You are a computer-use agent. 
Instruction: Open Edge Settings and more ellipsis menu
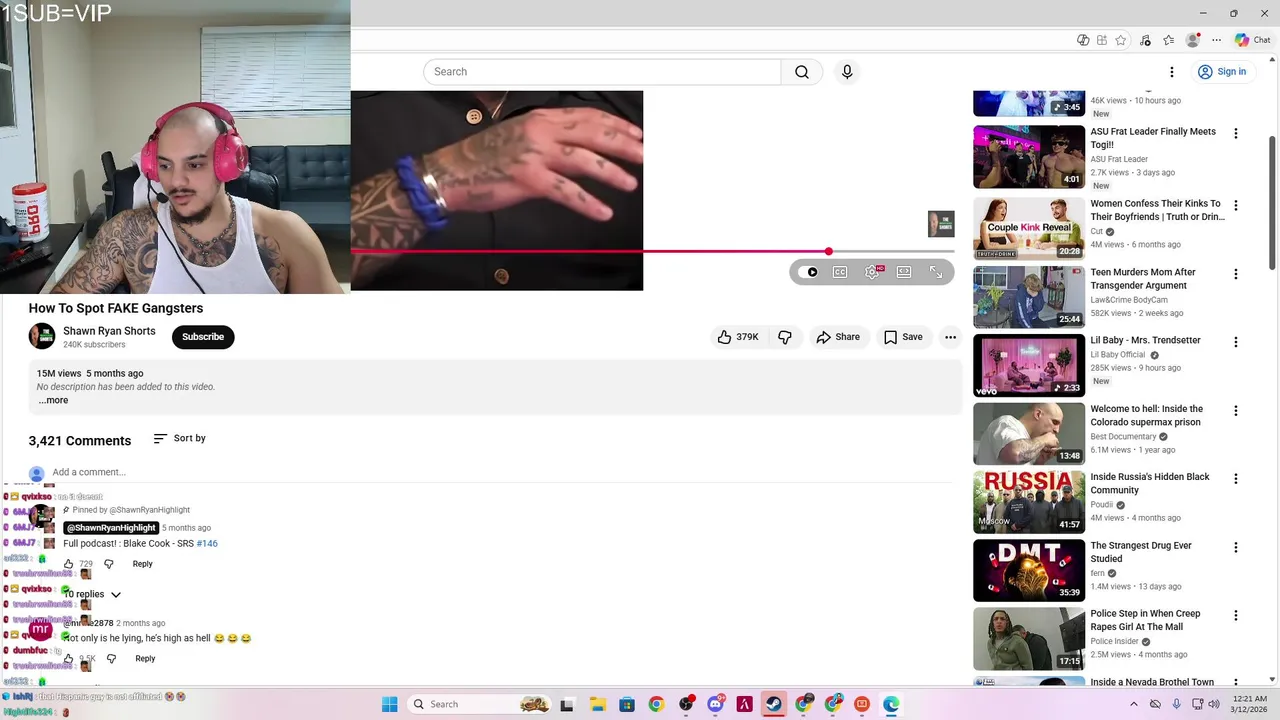click(1216, 40)
